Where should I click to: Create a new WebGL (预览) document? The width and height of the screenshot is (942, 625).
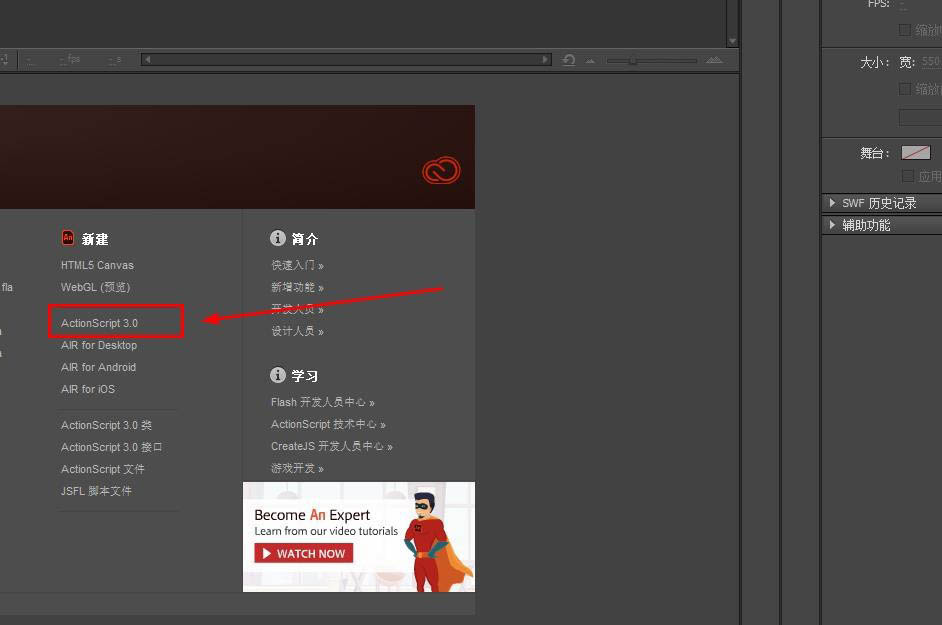pos(96,287)
